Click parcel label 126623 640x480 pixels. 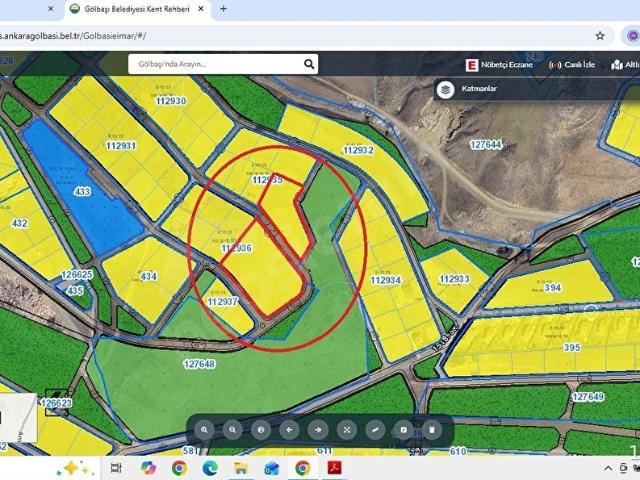pyautogui.click(x=56, y=403)
